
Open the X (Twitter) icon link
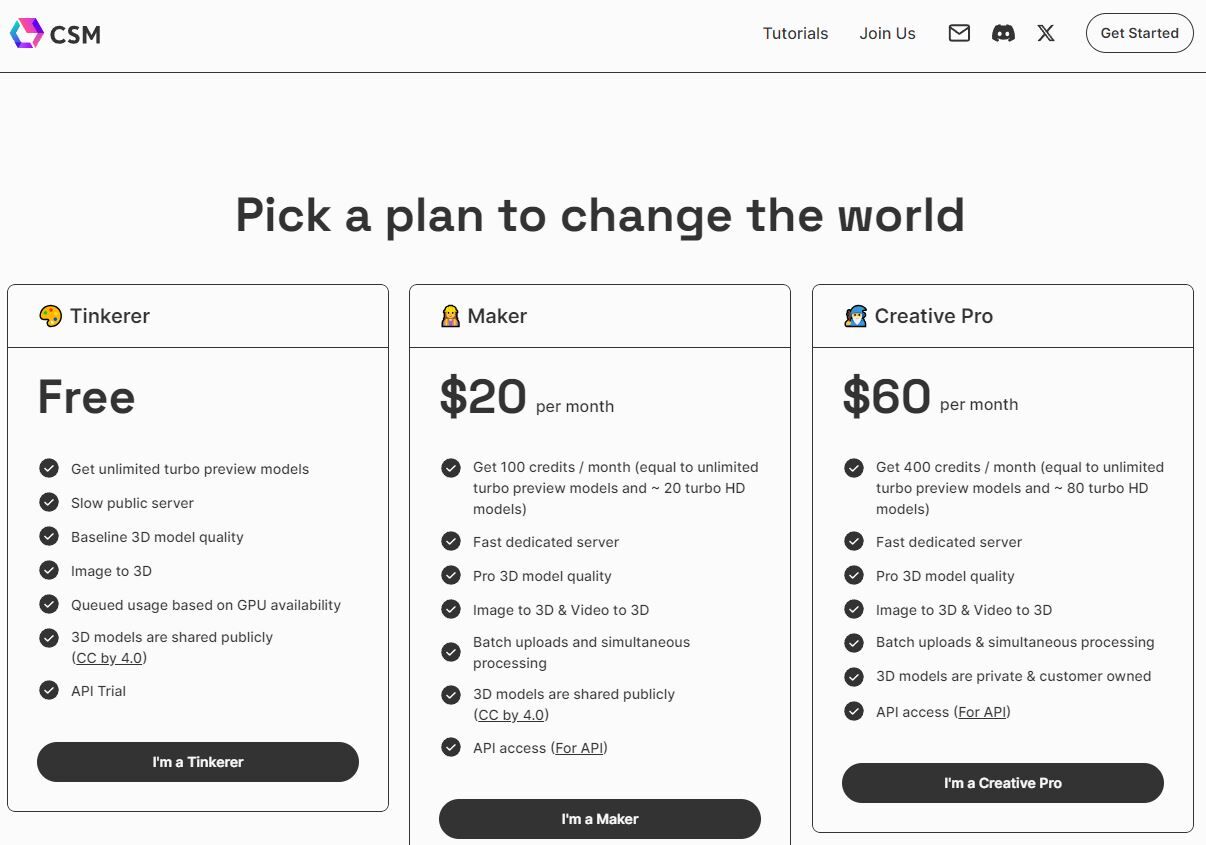[x=1046, y=33]
